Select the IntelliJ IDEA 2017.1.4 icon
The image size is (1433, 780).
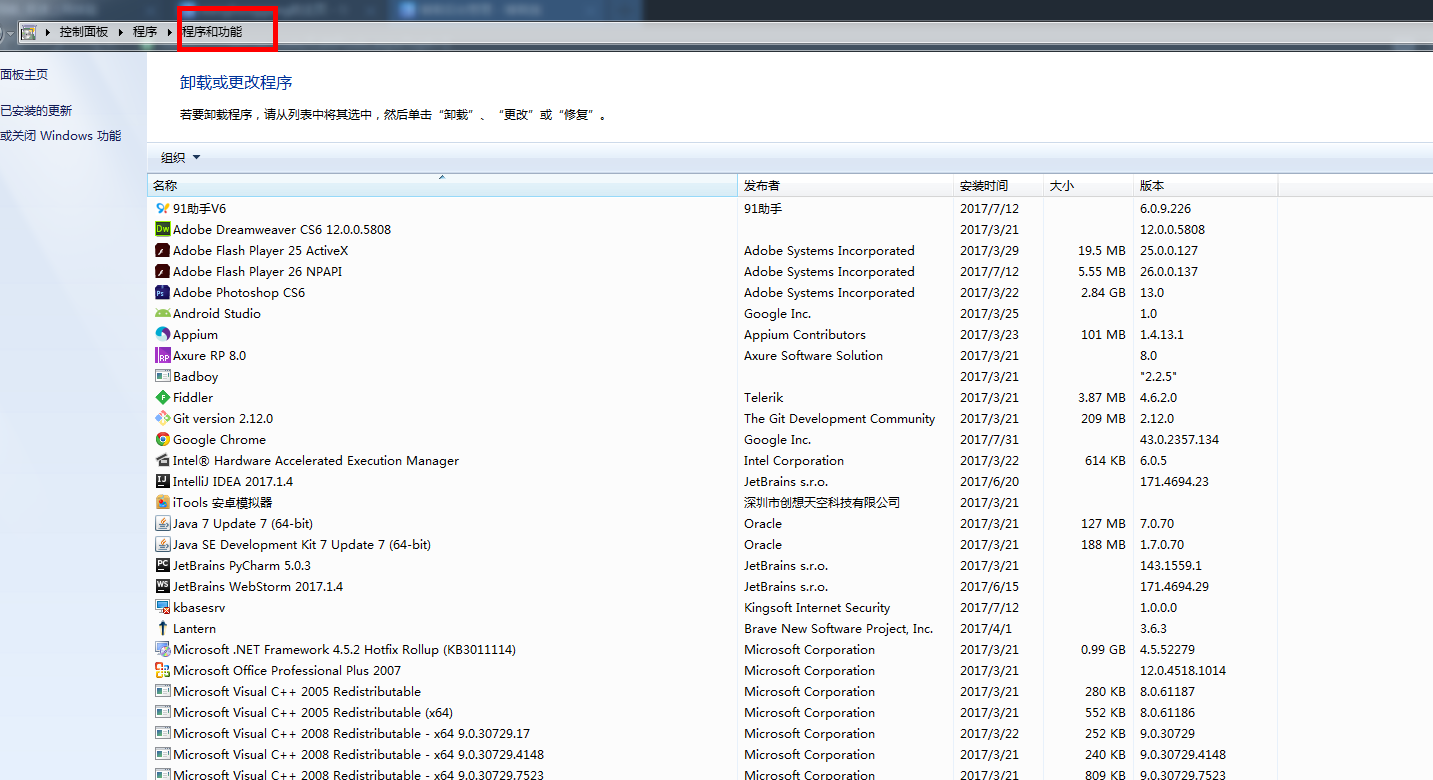163,481
